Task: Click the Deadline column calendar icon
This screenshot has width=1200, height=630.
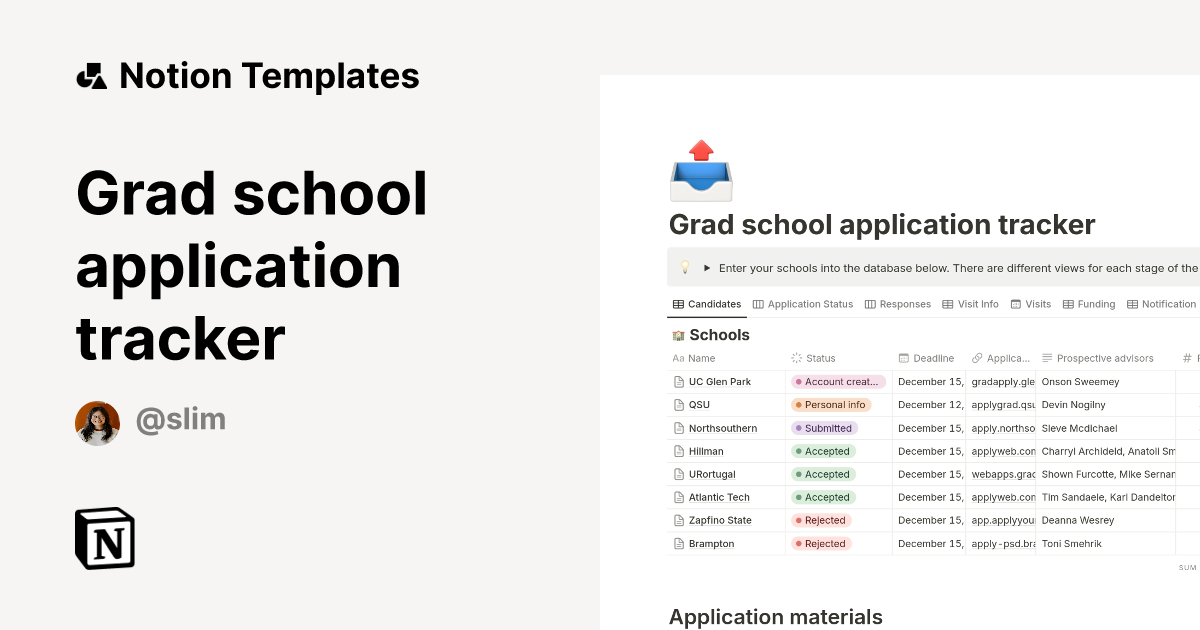Action: [x=903, y=358]
